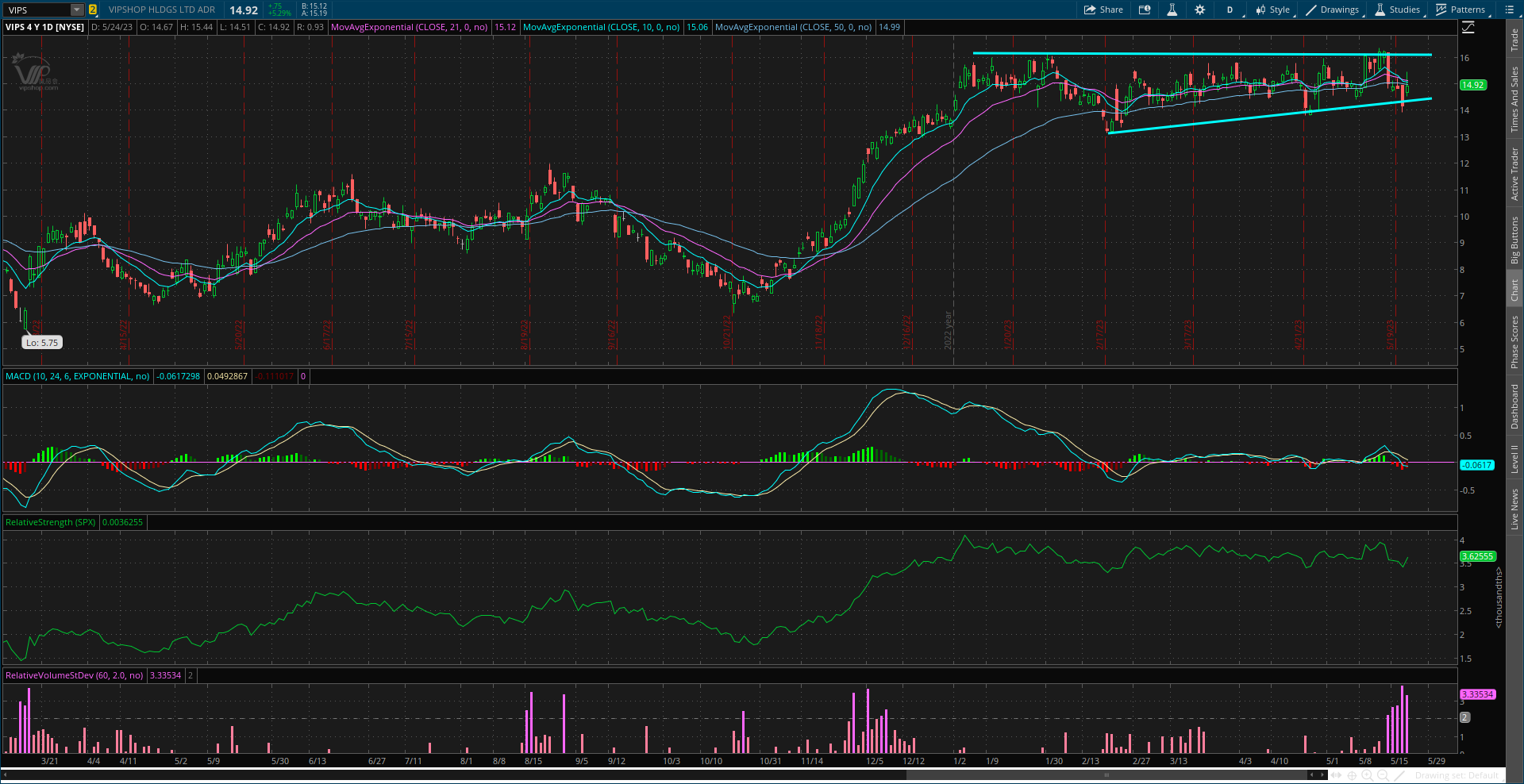The image size is (1524, 784).
Task: Click the B: 15.12 bid value
Action: click(x=314, y=6)
